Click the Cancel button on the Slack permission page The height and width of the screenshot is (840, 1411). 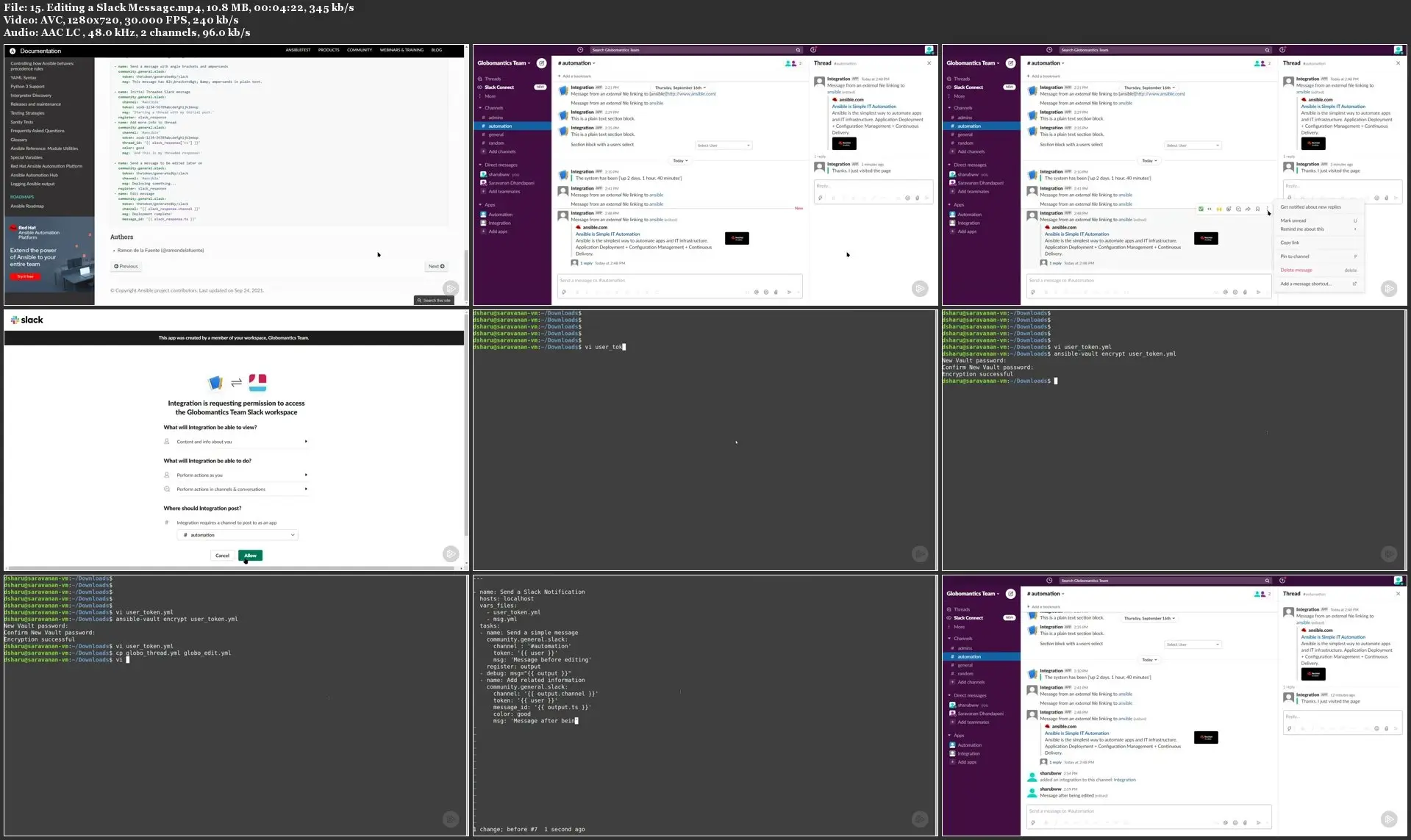click(222, 556)
